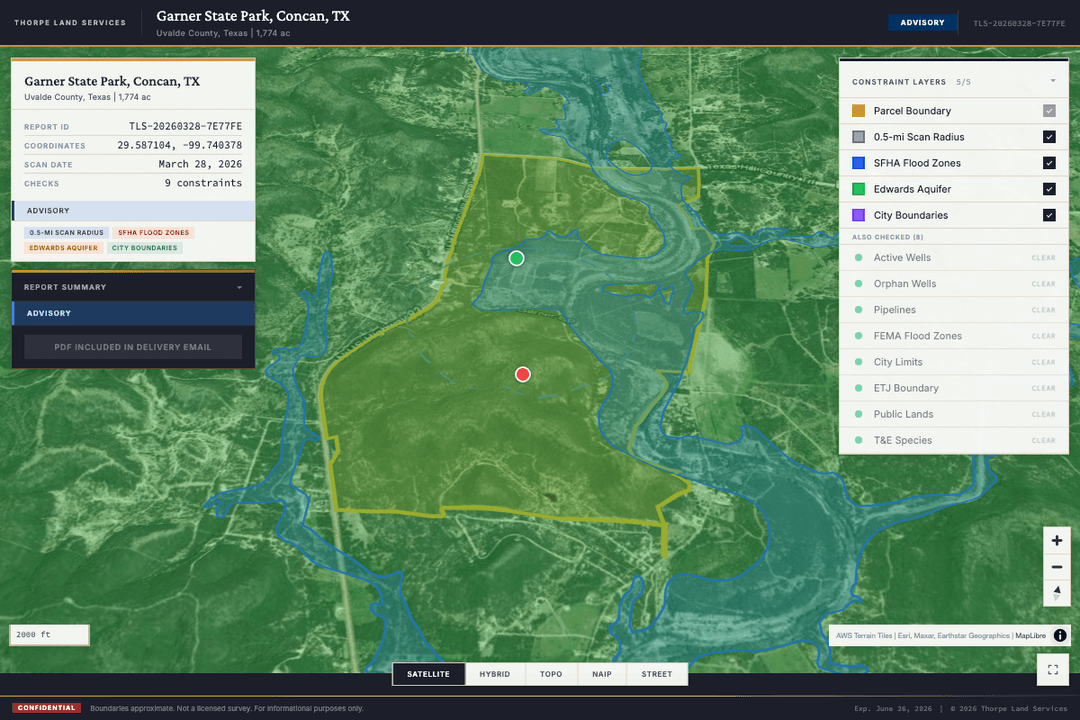Select the red marker inside the parcel
This screenshot has width=1080, height=720.
[522, 374]
